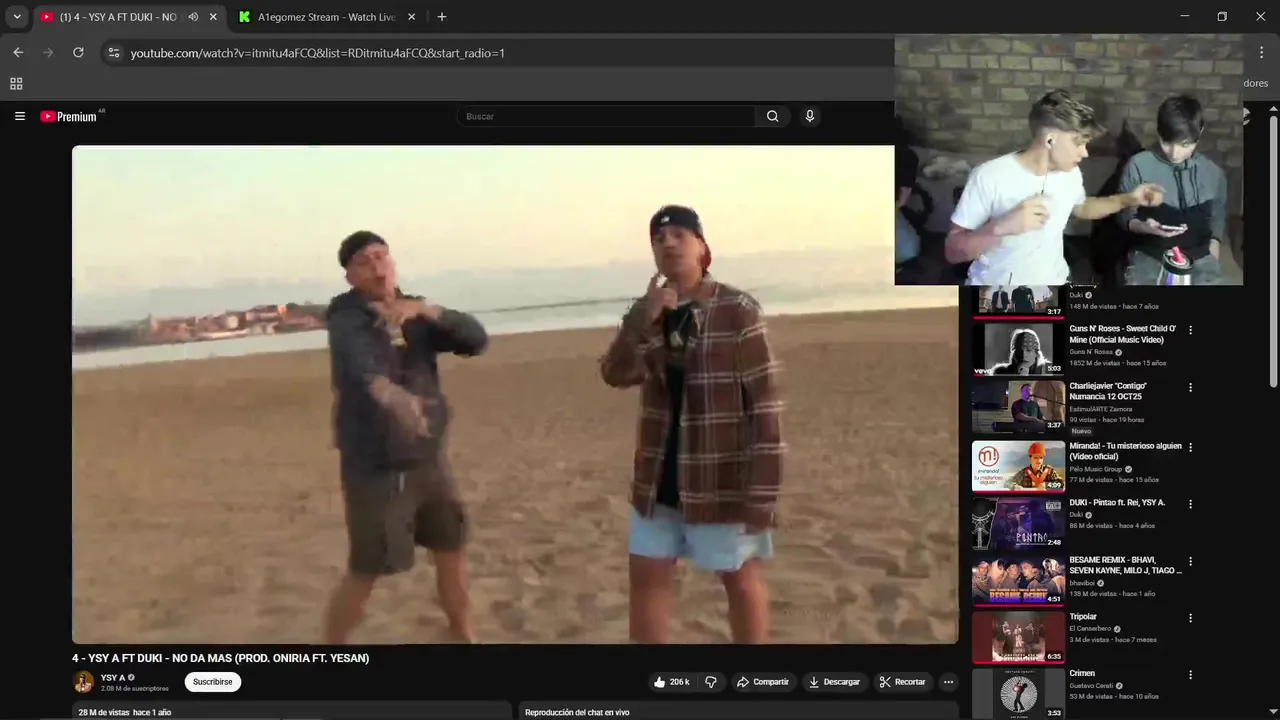Open Pelo Music Group channel name
1280x720 pixels.
click(1096, 469)
